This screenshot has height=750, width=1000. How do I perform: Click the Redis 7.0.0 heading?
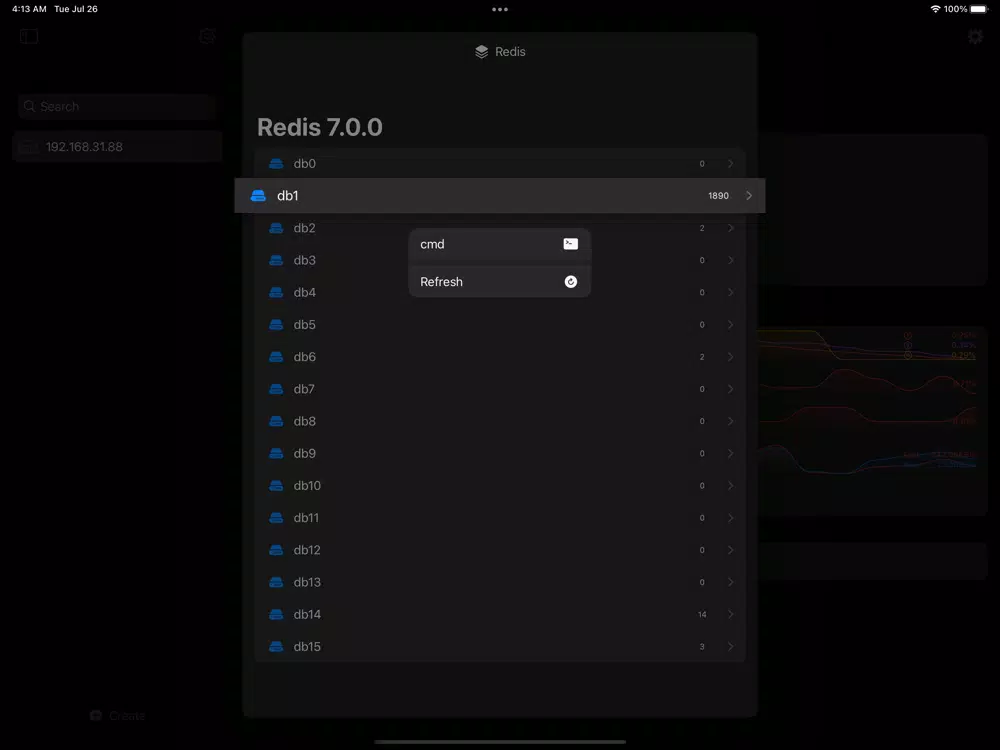[320, 127]
